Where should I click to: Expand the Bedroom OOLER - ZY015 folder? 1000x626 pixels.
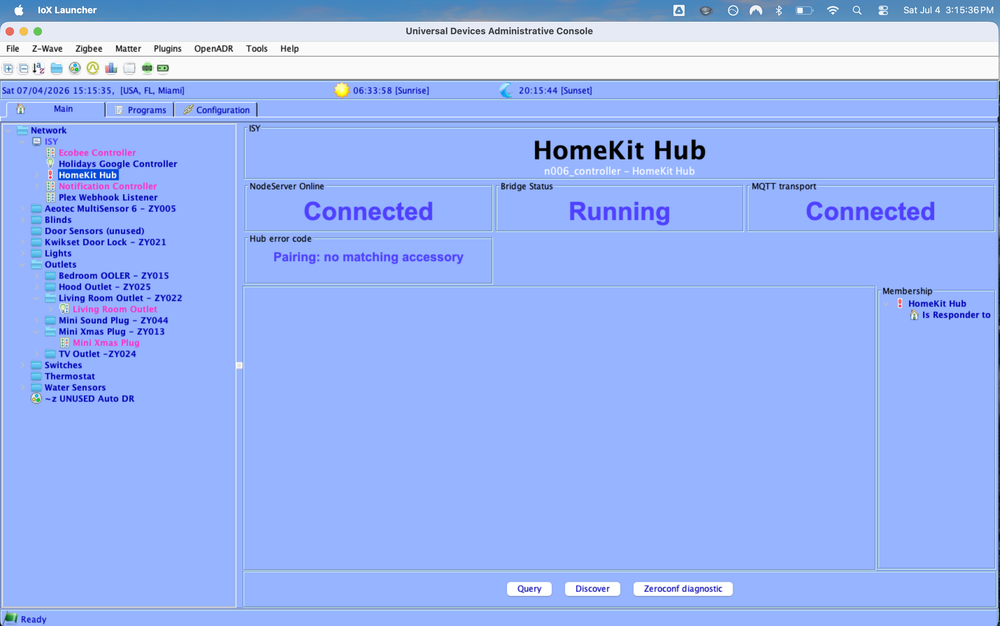coord(37,276)
